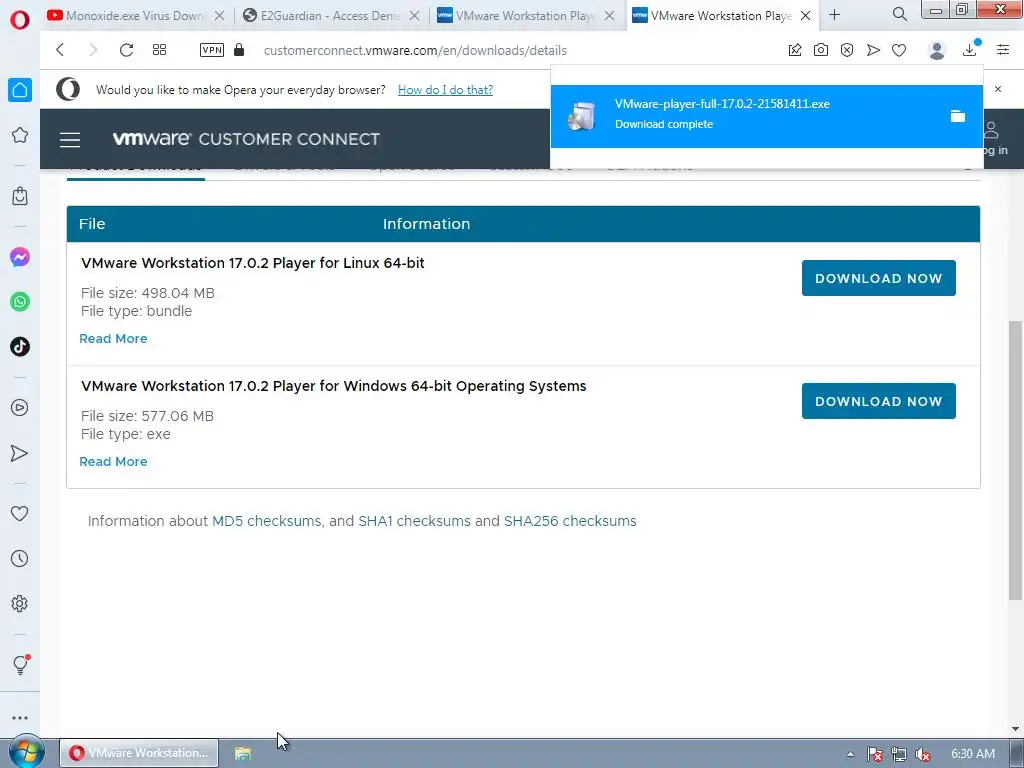Open the Windows Start button
Viewport: 1024px width, 768px height.
[26, 752]
